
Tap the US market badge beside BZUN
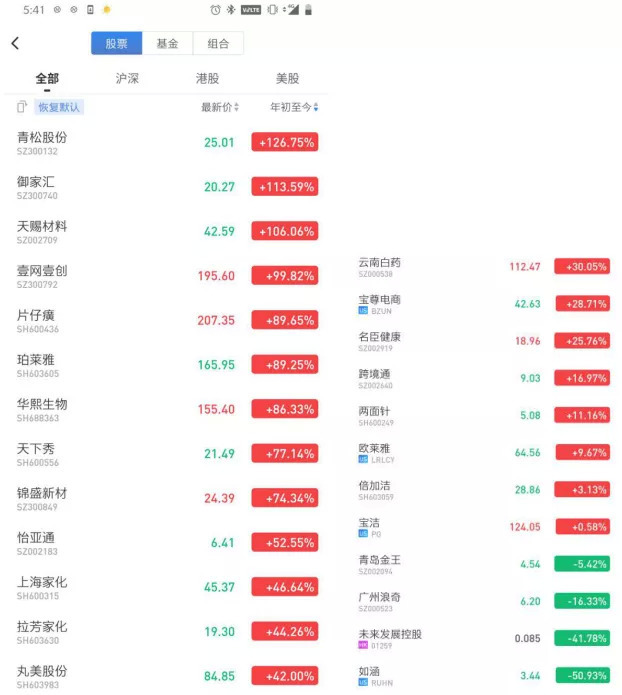pyautogui.click(x=363, y=311)
